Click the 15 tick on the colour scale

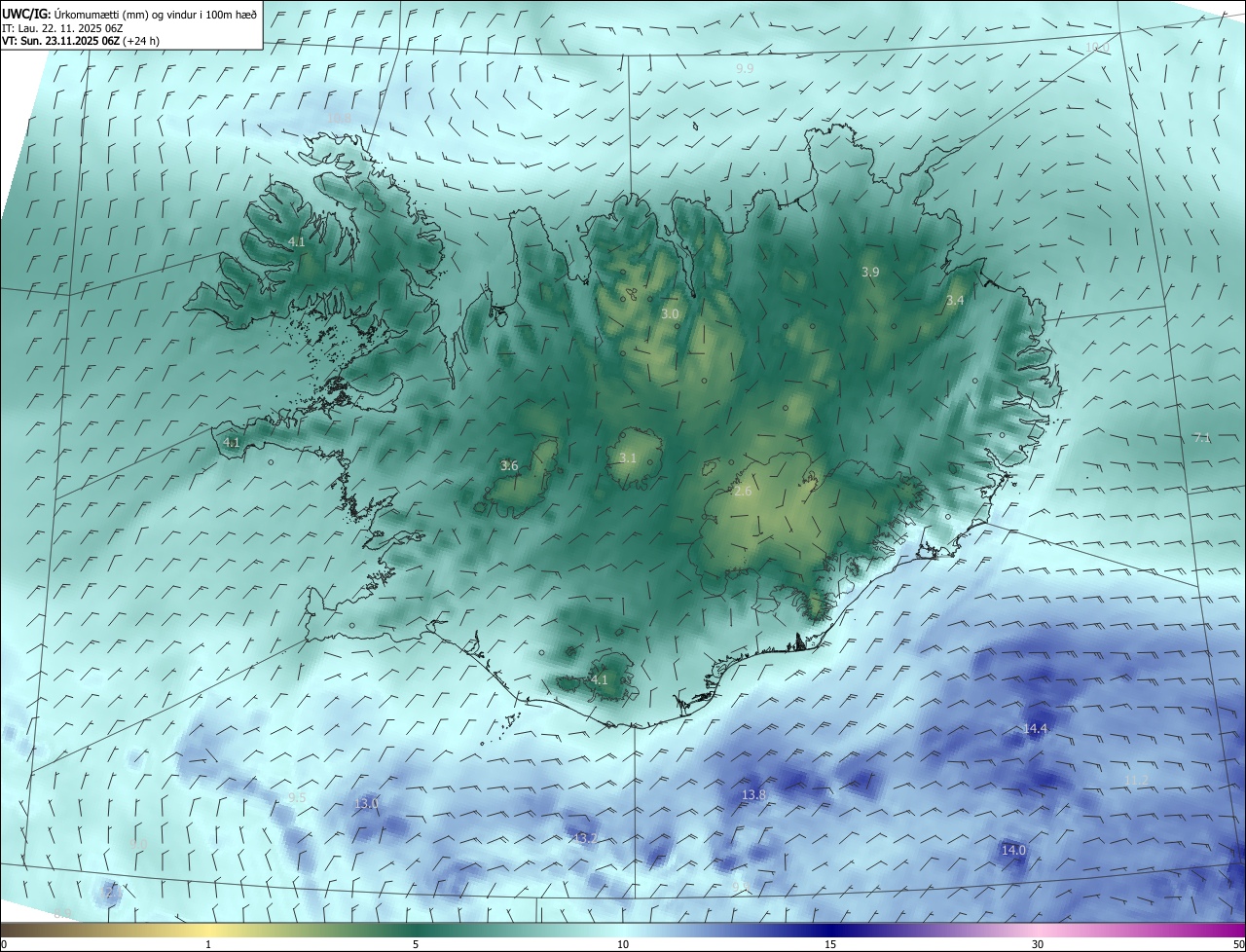[x=830, y=944]
